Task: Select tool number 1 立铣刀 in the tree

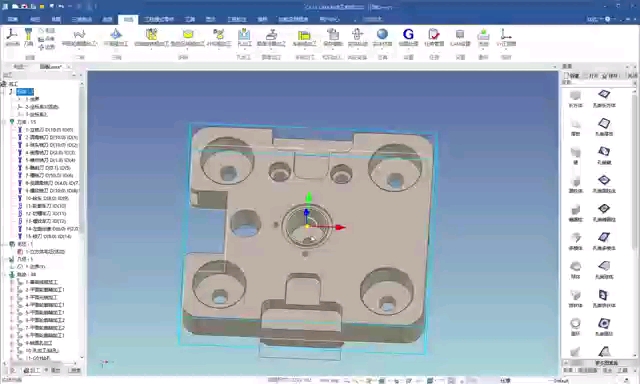Action: coord(49,130)
